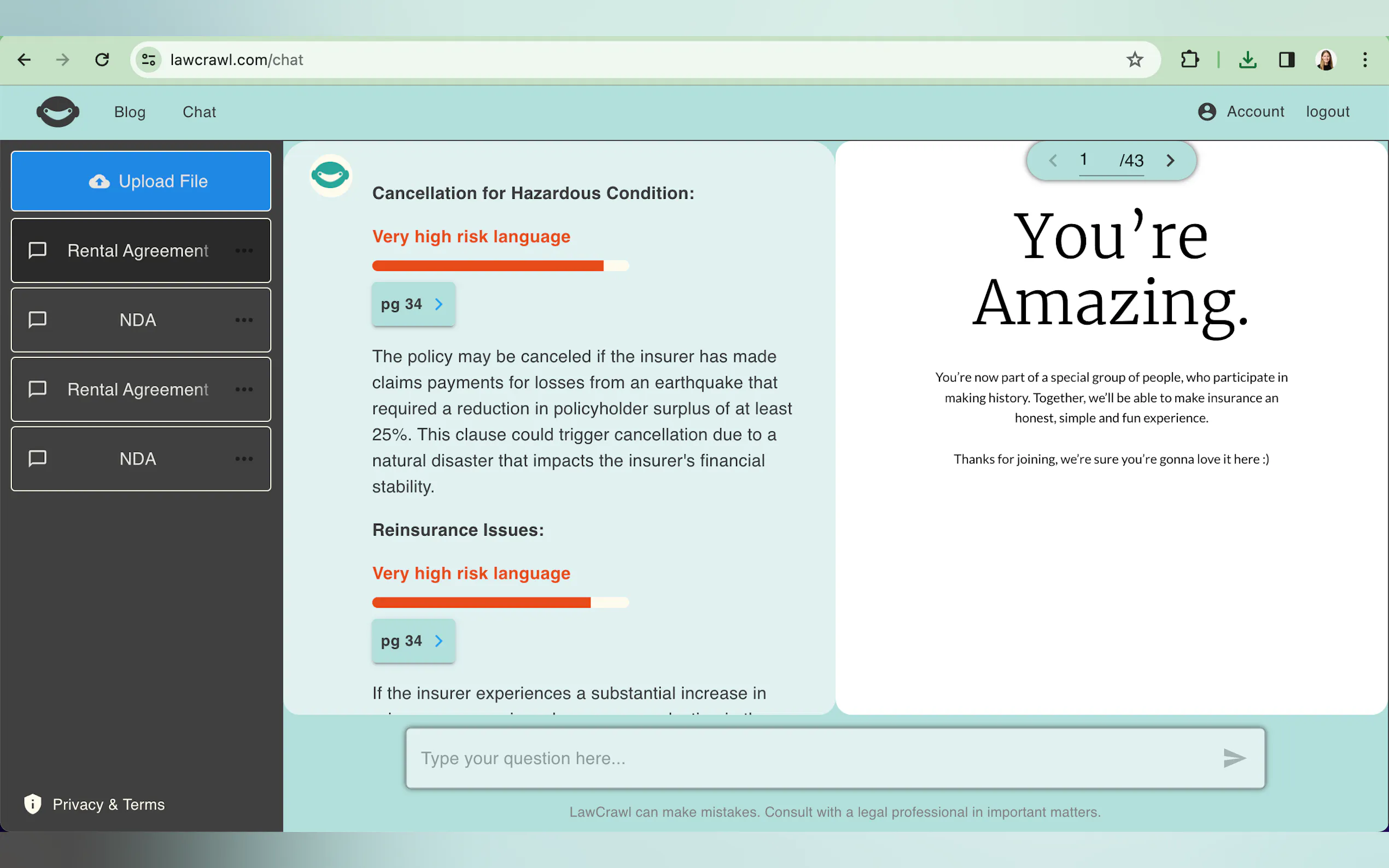This screenshot has height=868, width=1389.
Task: View site information icon in address bar
Action: click(149, 60)
